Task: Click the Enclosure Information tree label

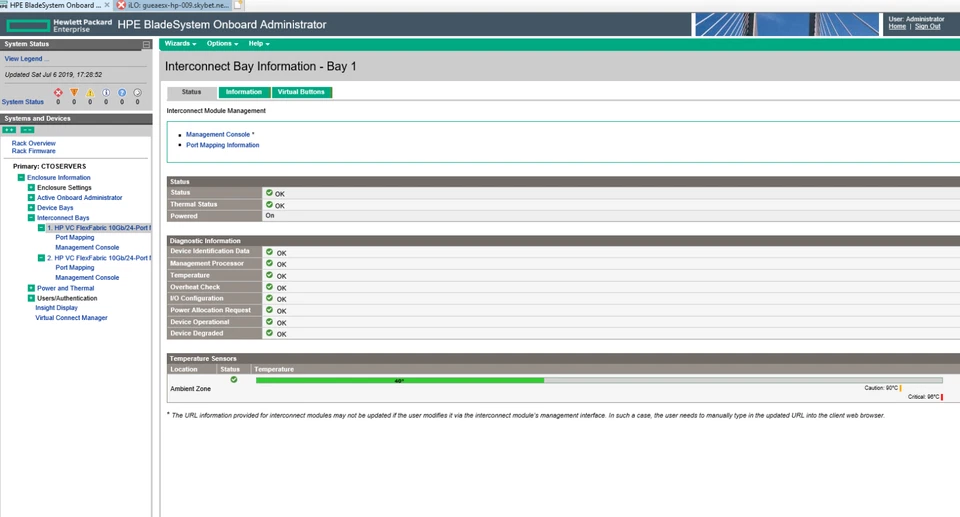Action: [59, 178]
